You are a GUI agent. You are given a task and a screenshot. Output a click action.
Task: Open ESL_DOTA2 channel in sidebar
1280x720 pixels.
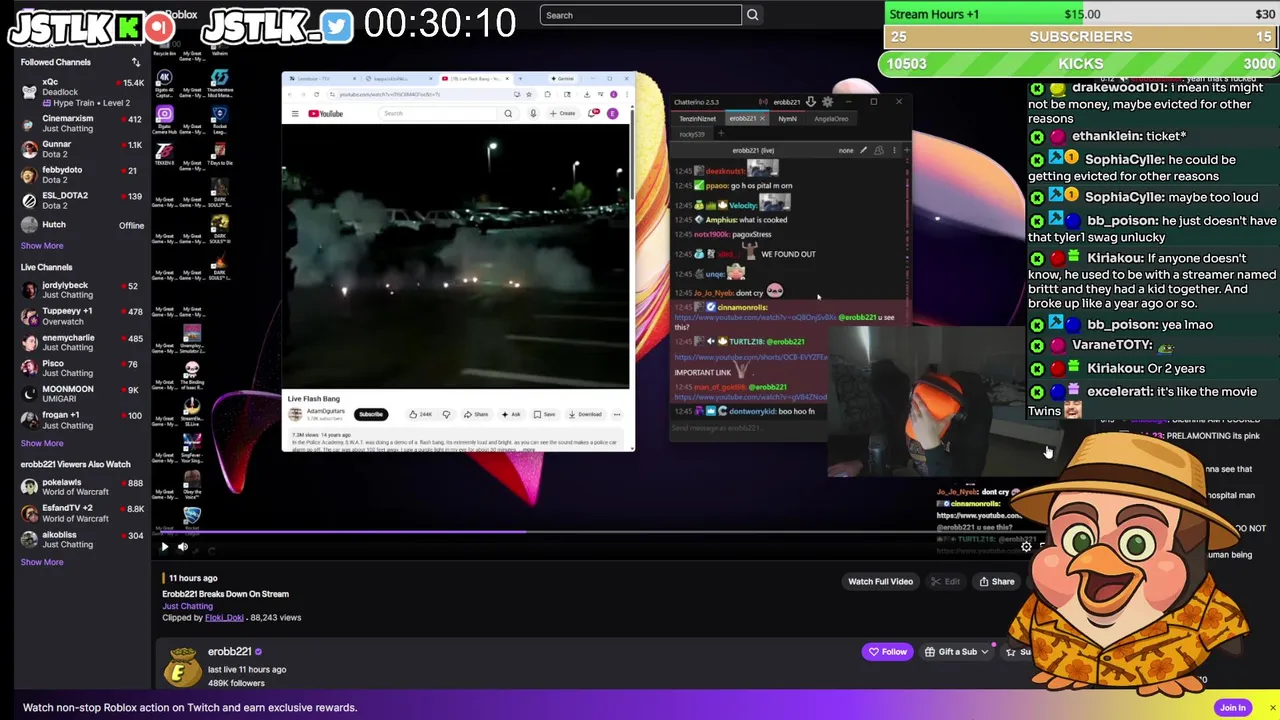pyautogui.click(x=82, y=200)
